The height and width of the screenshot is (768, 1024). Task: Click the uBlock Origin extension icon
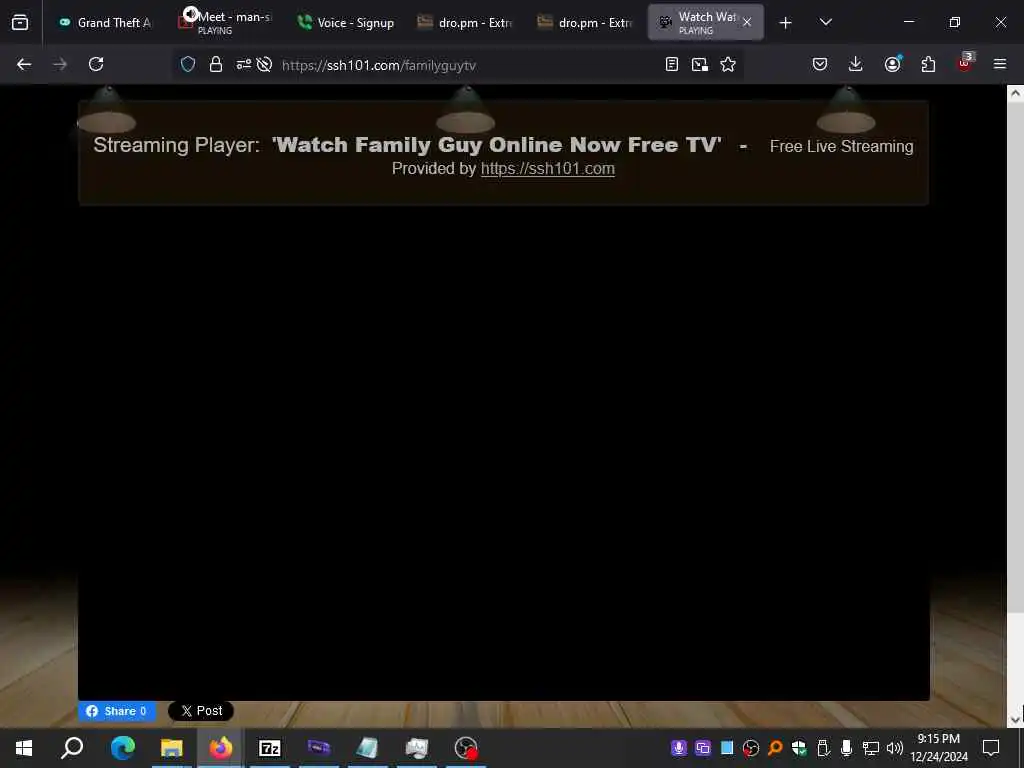pos(965,63)
